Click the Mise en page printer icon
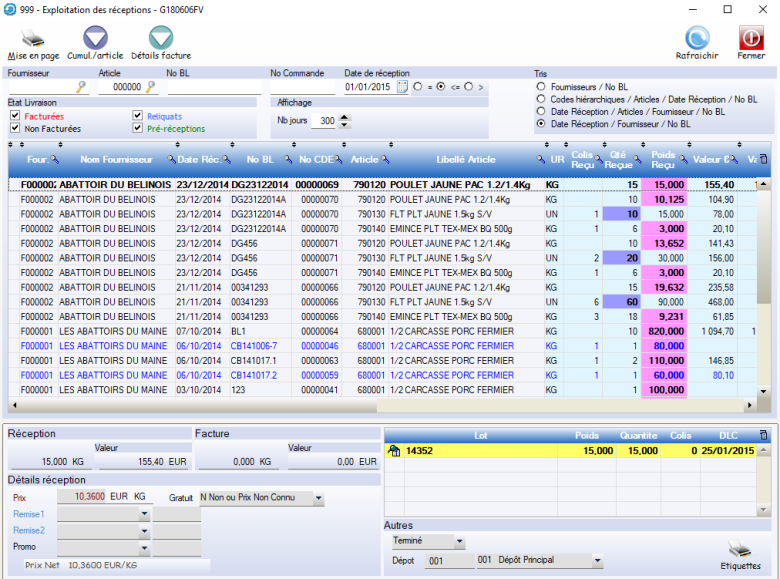780x579 pixels. coord(33,39)
